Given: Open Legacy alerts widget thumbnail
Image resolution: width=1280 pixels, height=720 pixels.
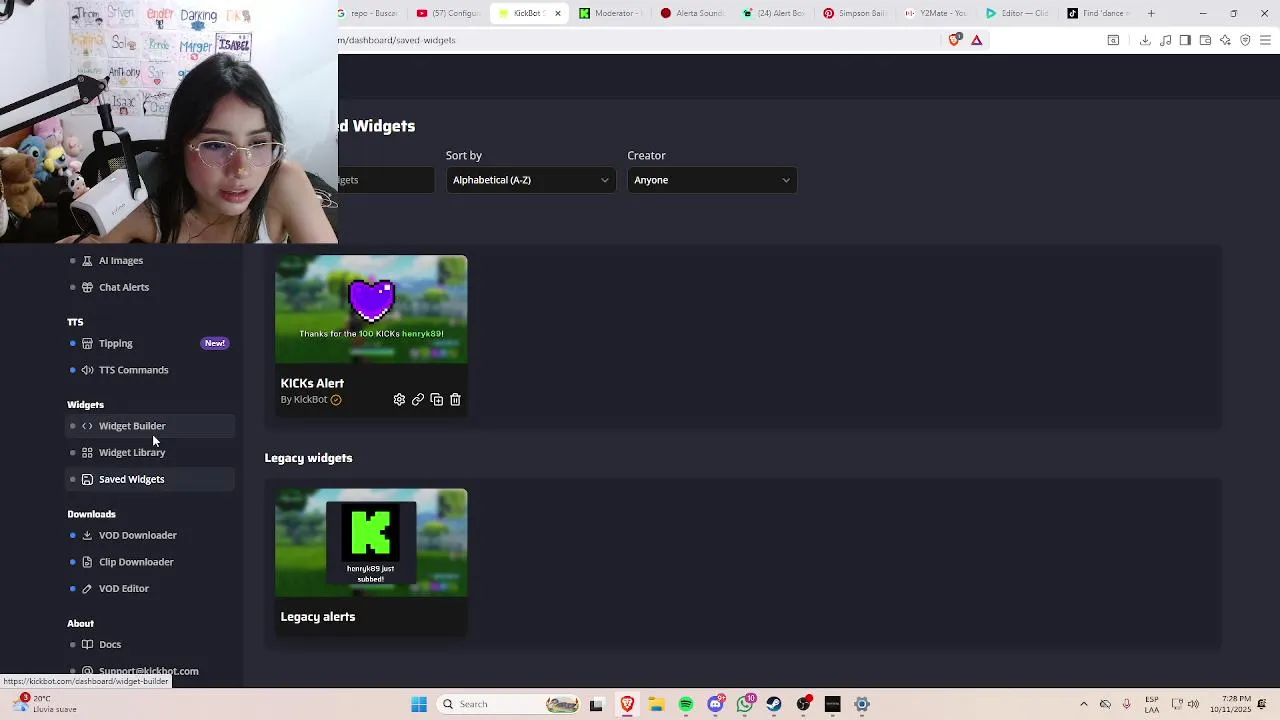Looking at the screenshot, I should pos(371,543).
